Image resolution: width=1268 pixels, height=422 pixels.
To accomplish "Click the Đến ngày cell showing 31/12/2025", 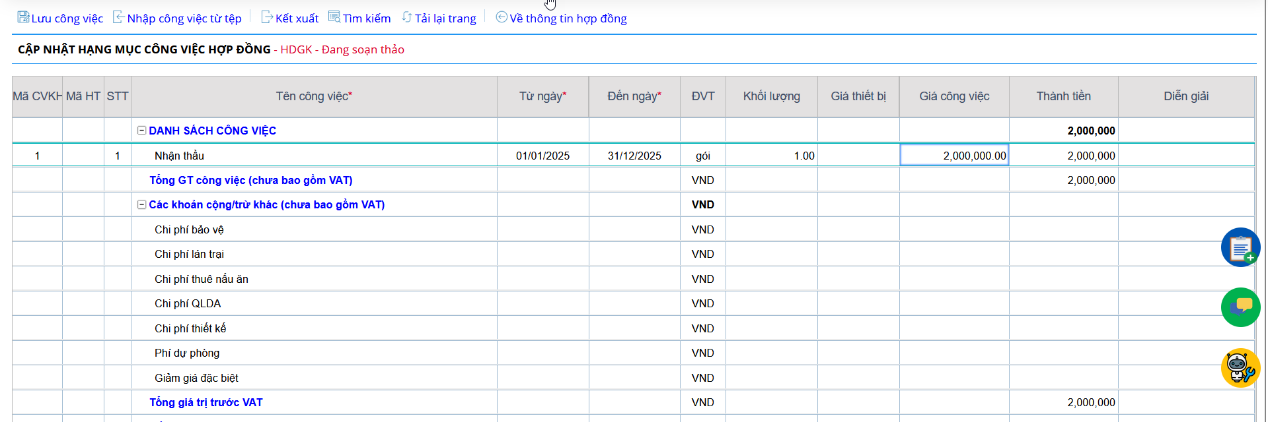I will [634, 155].
